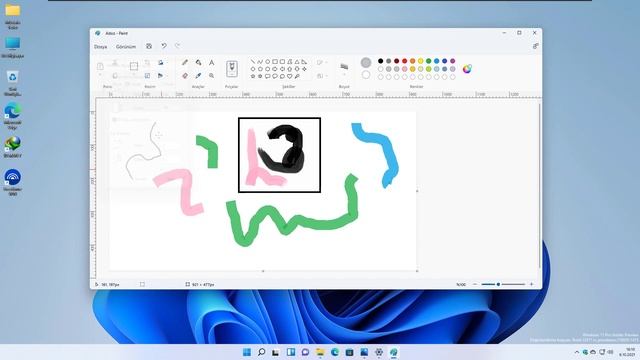Open Search from the taskbar
The height and width of the screenshot is (360, 640).
pos(262,352)
